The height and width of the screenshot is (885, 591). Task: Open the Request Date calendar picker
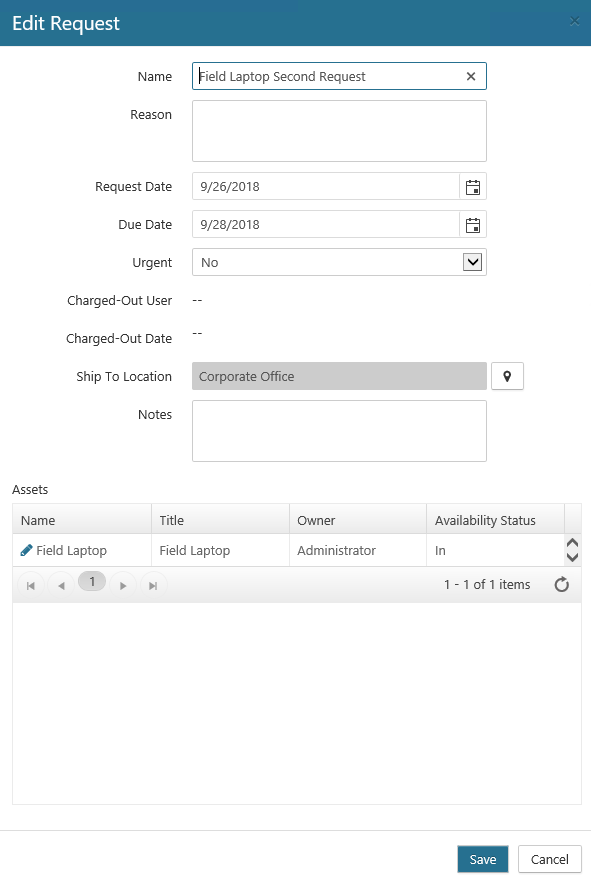coord(472,186)
